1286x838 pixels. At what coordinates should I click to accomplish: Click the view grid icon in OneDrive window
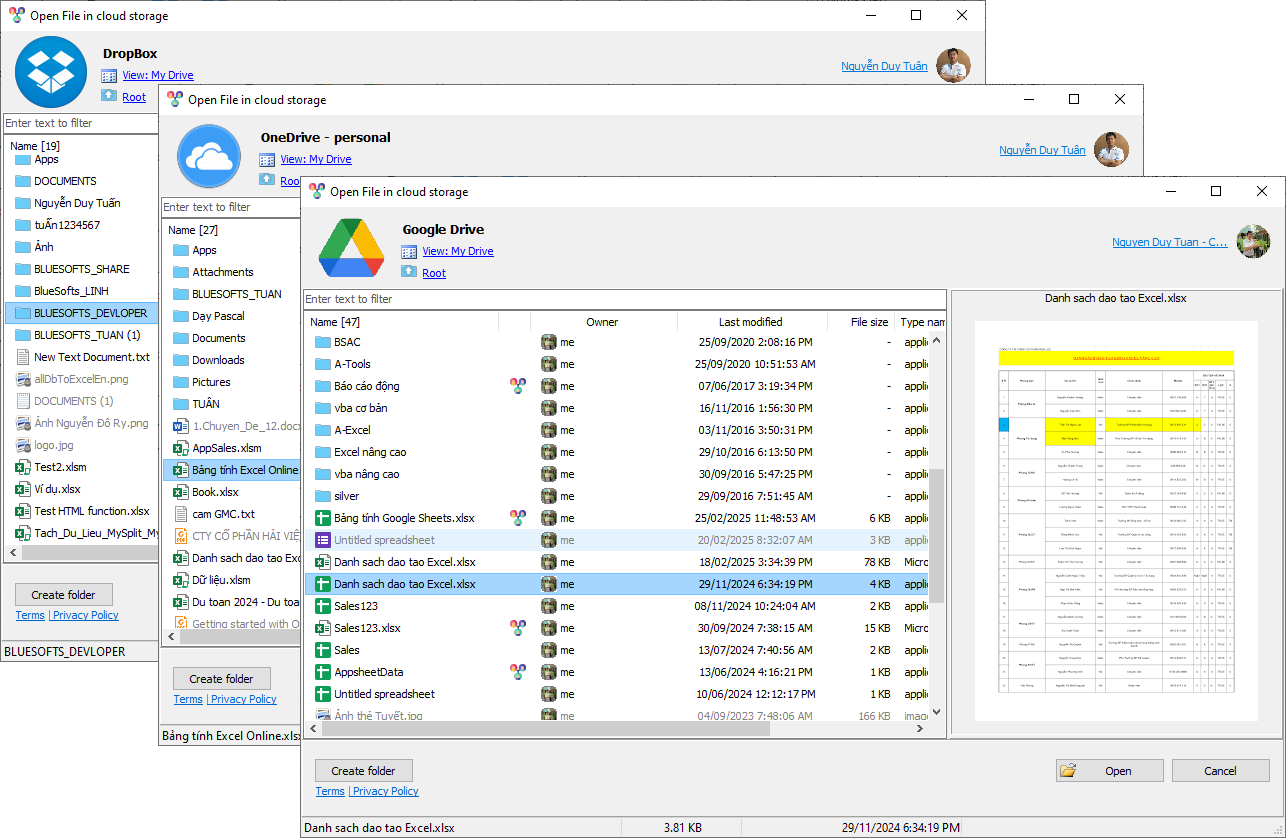(x=267, y=159)
